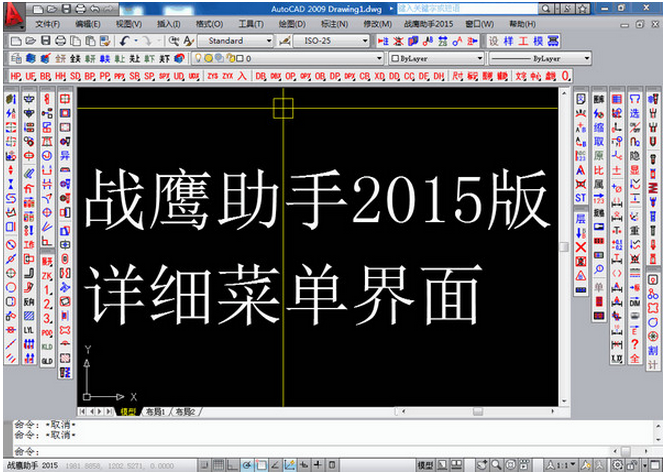The height and width of the screenshot is (474, 671).
Task: Open the ByLayer linetype dropdown
Action: coord(540,58)
